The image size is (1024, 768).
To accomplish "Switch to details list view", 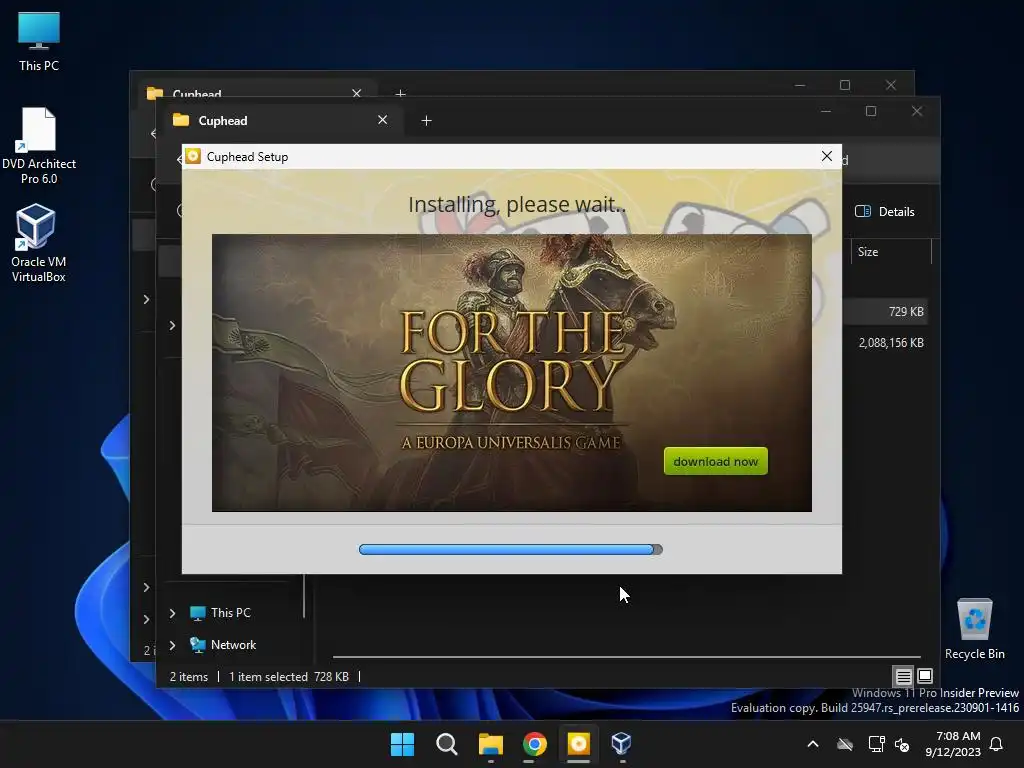I will 903,676.
